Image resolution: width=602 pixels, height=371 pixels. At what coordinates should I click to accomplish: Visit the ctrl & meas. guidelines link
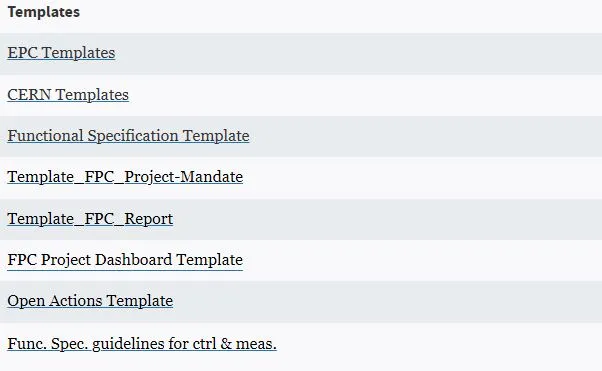pos(142,343)
